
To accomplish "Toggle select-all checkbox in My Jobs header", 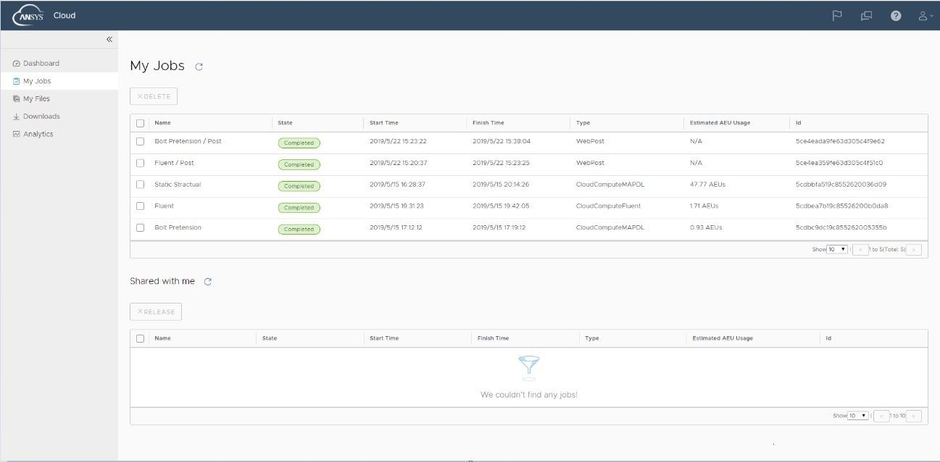I will [x=140, y=123].
